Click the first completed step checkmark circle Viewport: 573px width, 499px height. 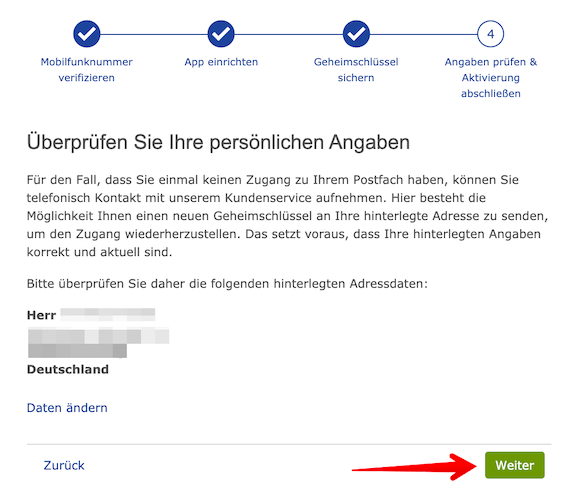[87, 34]
